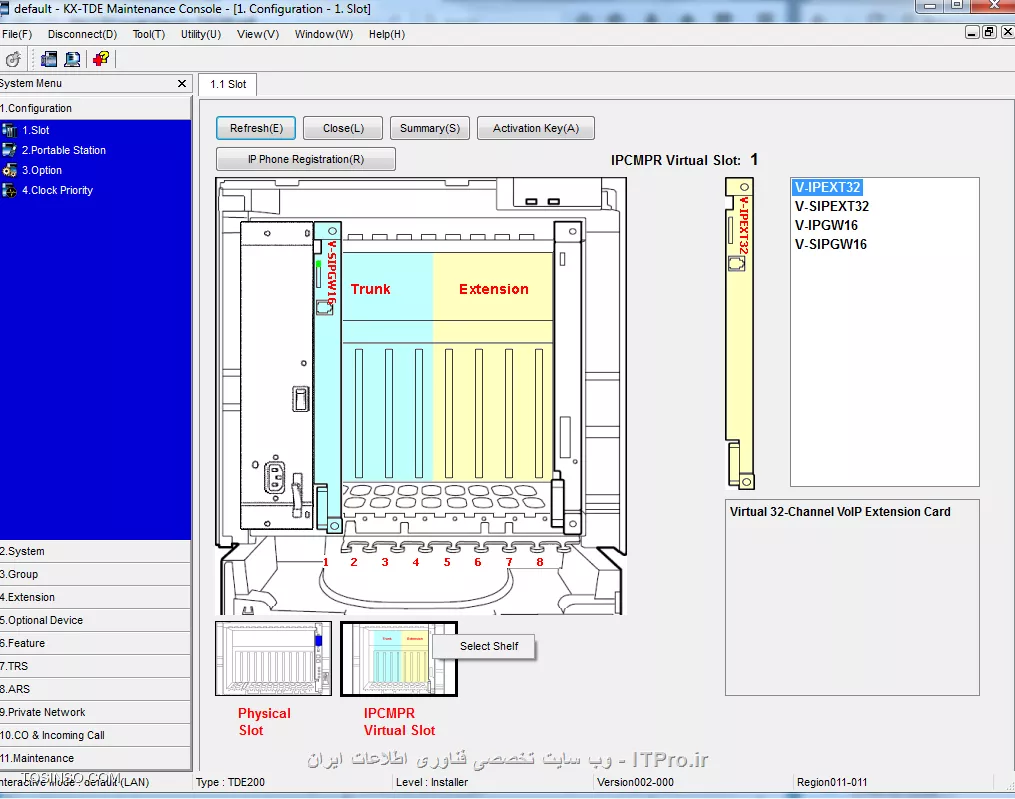Image resolution: width=1015 pixels, height=799 pixels.
Task: Click the Summary(S) button
Action: (430, 128)
